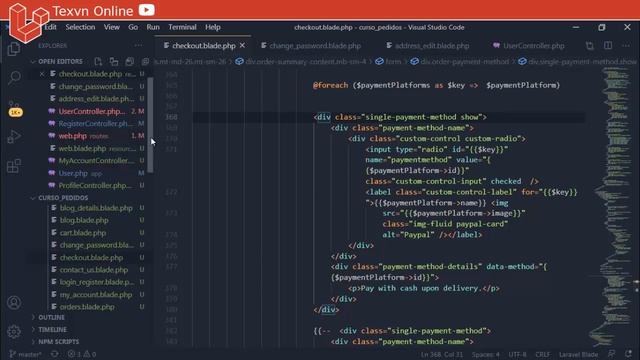Open the Edit menu

(x=51, y=27)
